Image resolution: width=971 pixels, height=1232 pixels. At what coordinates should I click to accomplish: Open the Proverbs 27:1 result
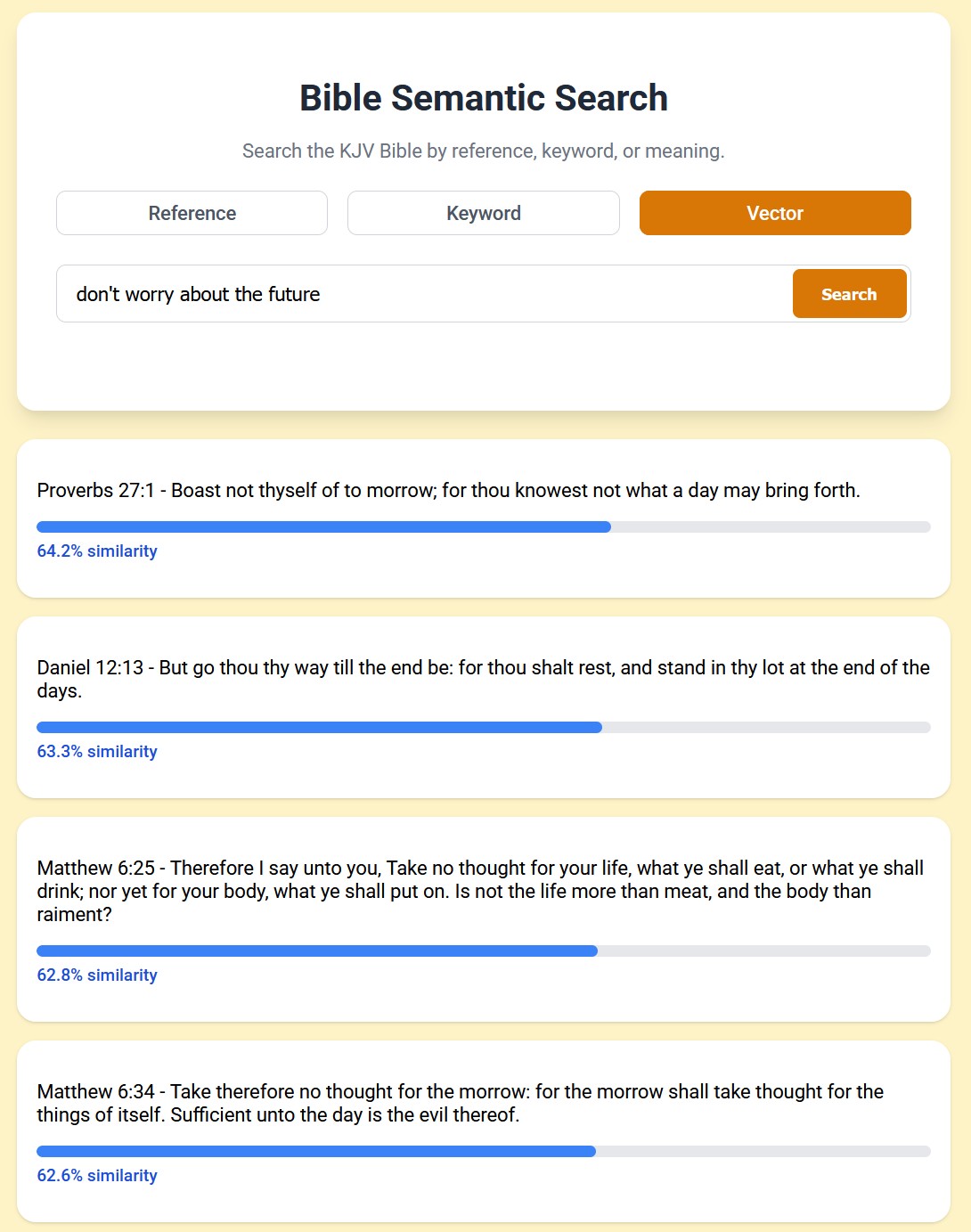coord(448,490)
